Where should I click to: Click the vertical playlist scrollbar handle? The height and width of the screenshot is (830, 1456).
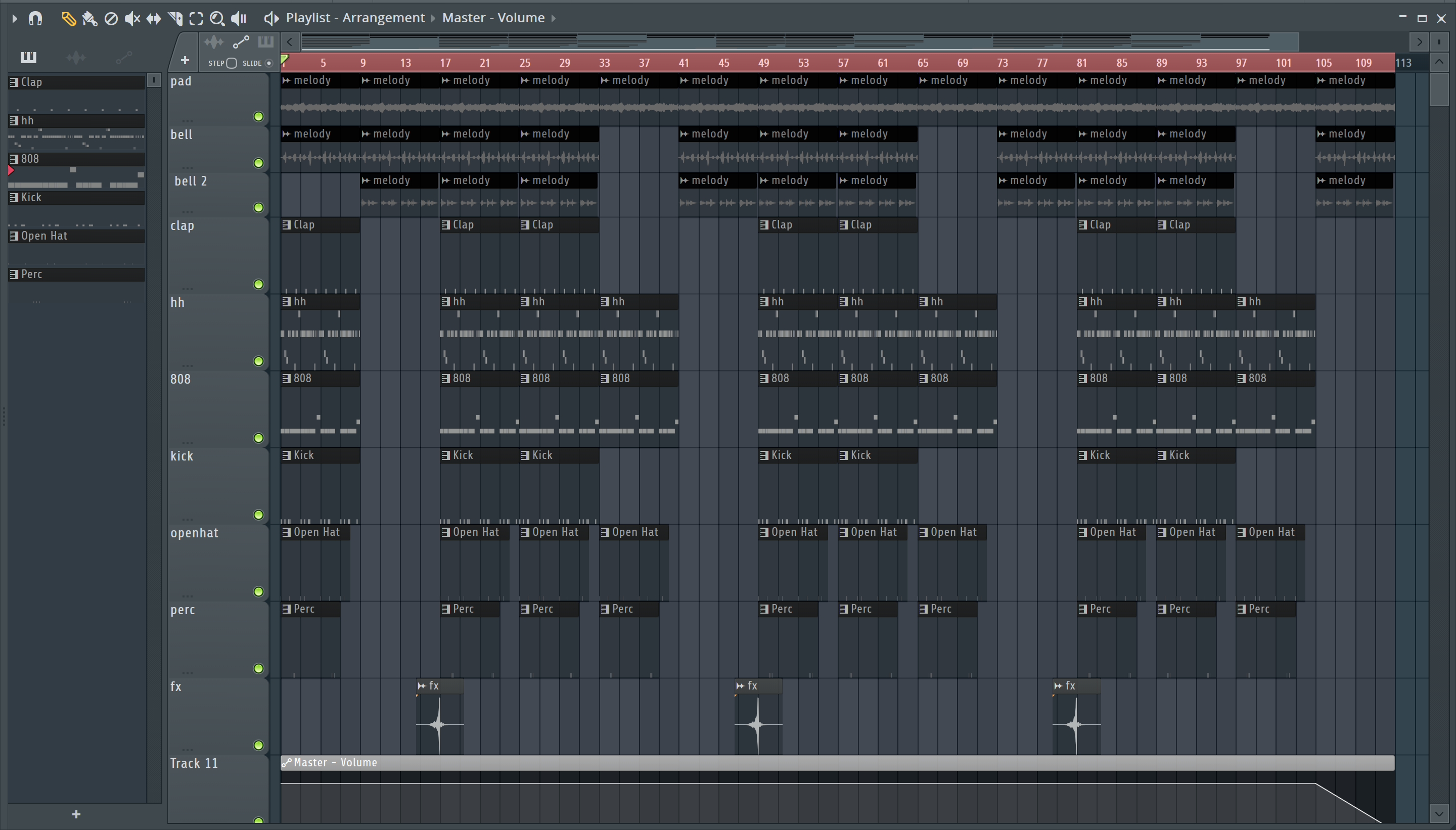(x=1439, y=89)
